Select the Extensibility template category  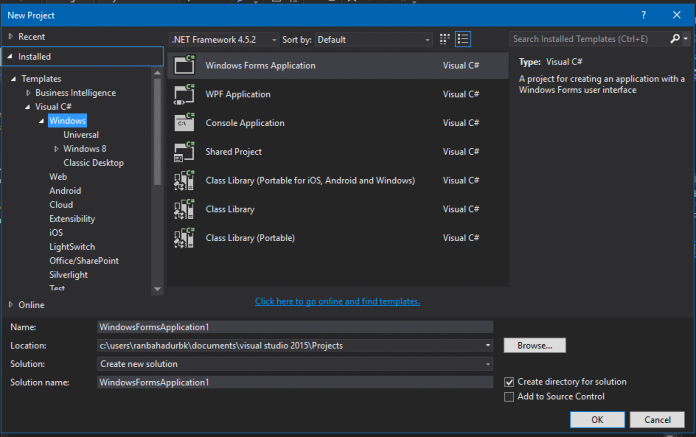[72, 219]
